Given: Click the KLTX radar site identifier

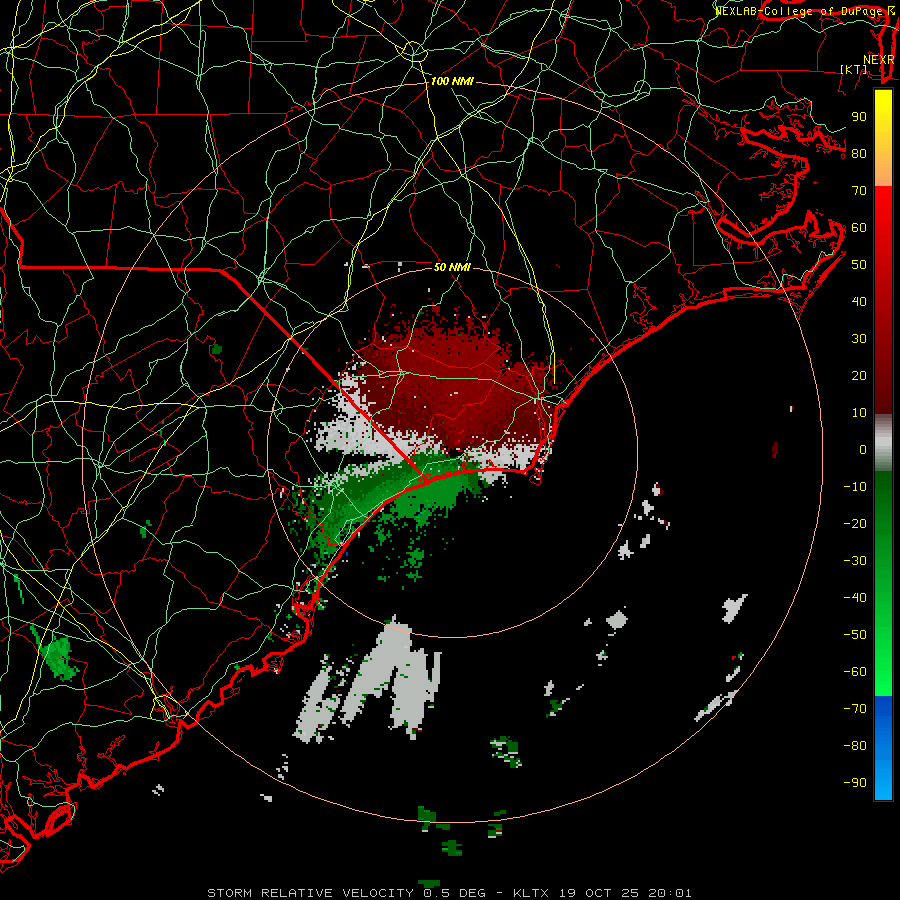Looking at the screenshot, I should click(531, 893).
